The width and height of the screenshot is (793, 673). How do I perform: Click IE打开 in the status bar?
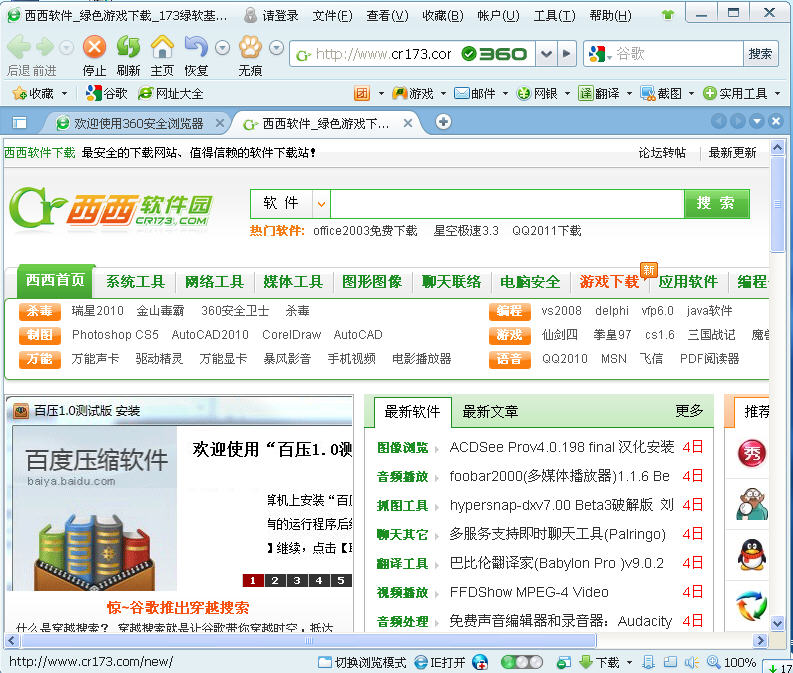point(439,662)
